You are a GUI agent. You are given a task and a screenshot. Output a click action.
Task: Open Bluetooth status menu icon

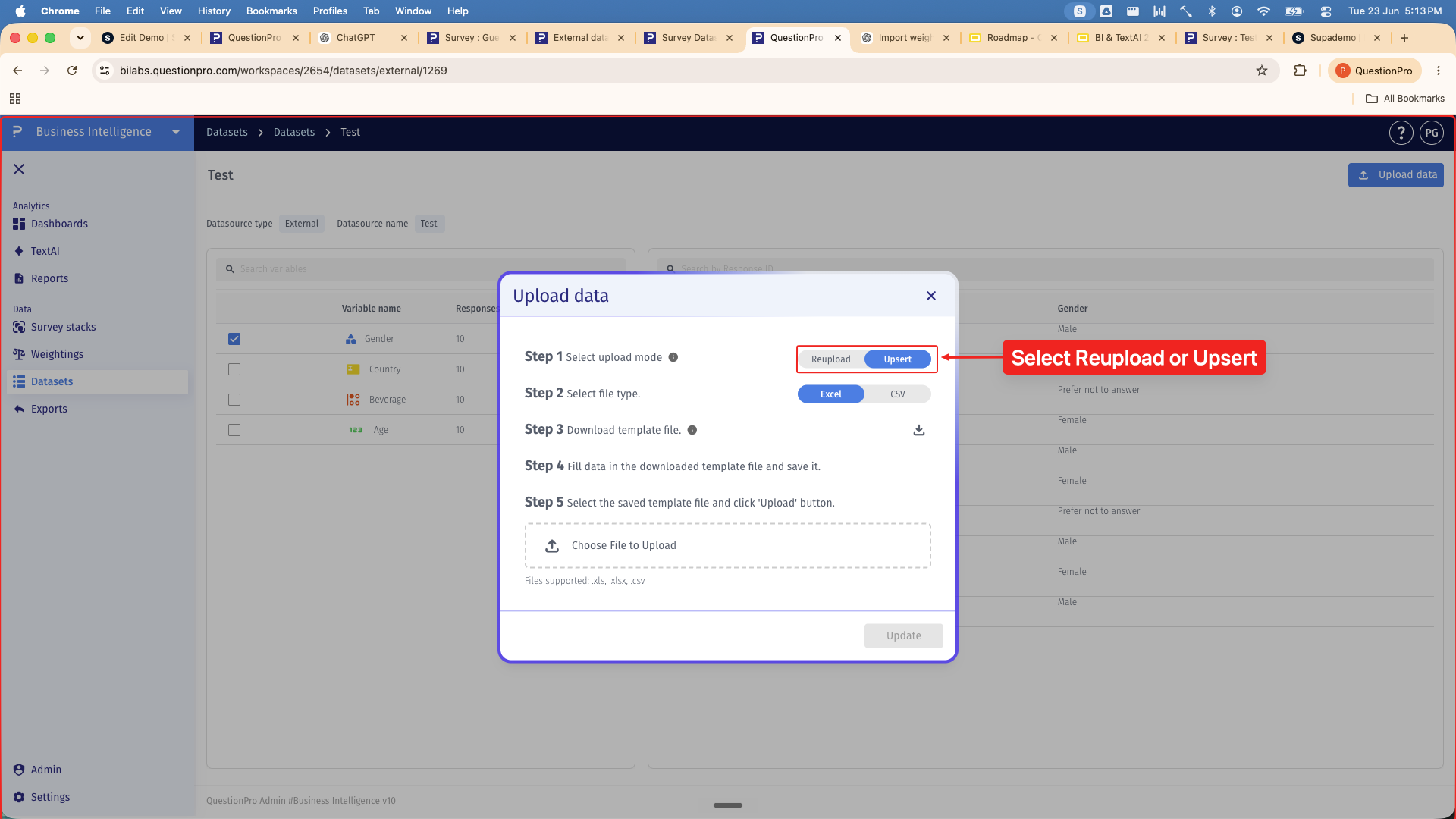coord(1212,11)
